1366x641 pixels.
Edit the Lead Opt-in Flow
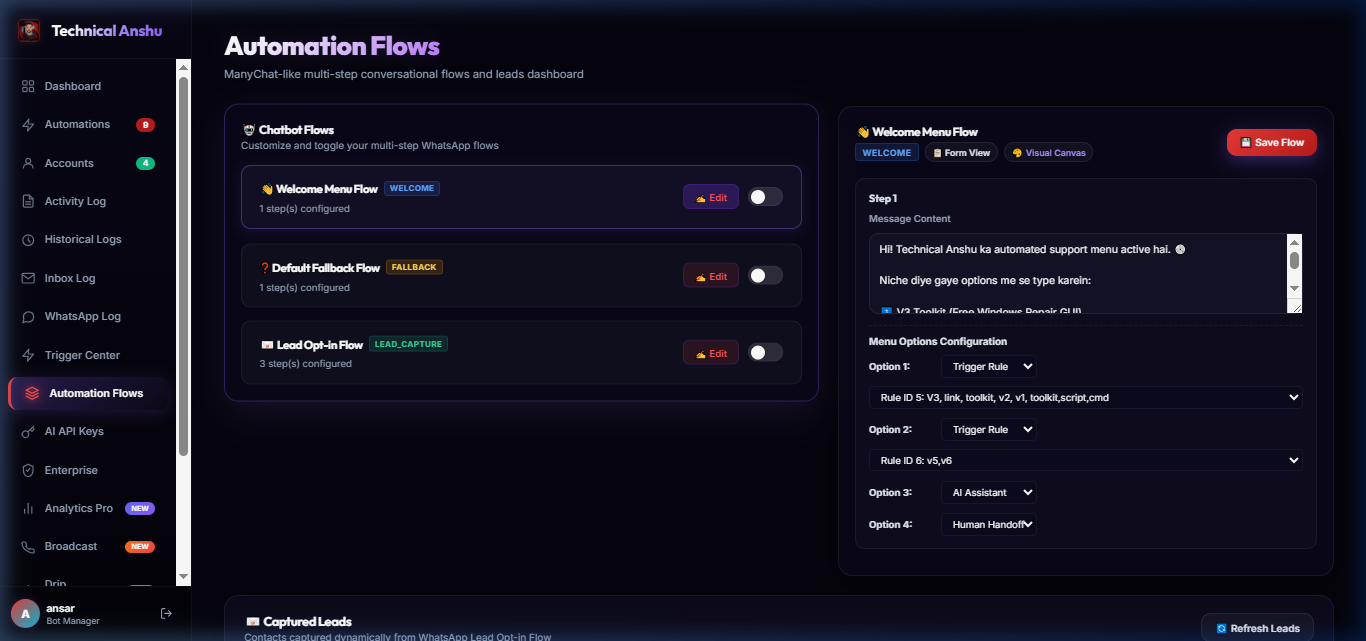point(711,352)
